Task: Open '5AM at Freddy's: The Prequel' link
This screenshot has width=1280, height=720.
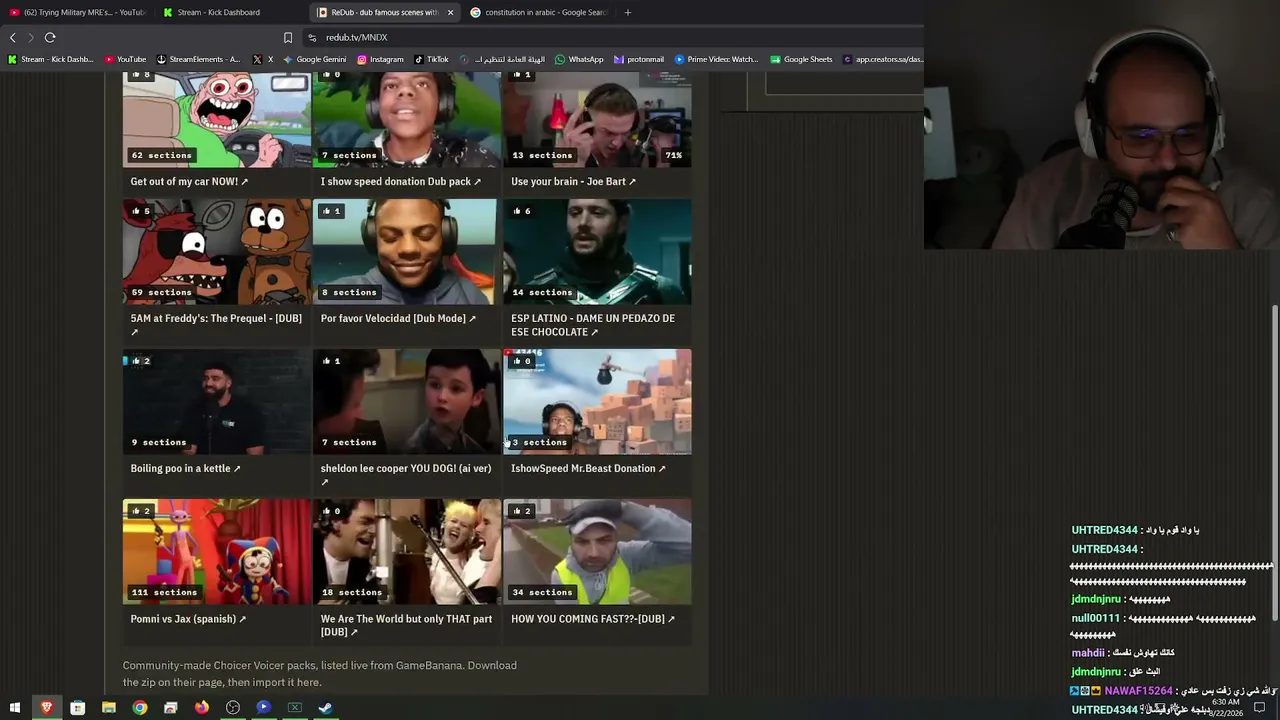Action: (x=216, y=325)
